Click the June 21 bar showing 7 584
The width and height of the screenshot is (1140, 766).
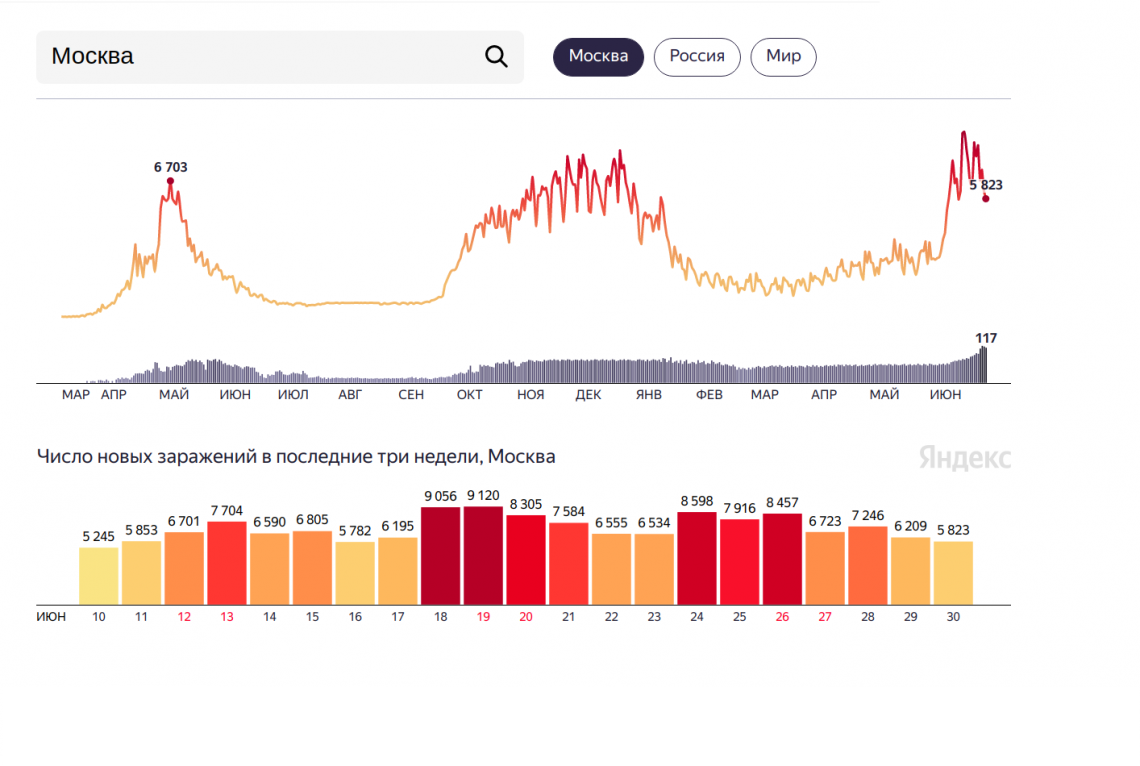568,563
